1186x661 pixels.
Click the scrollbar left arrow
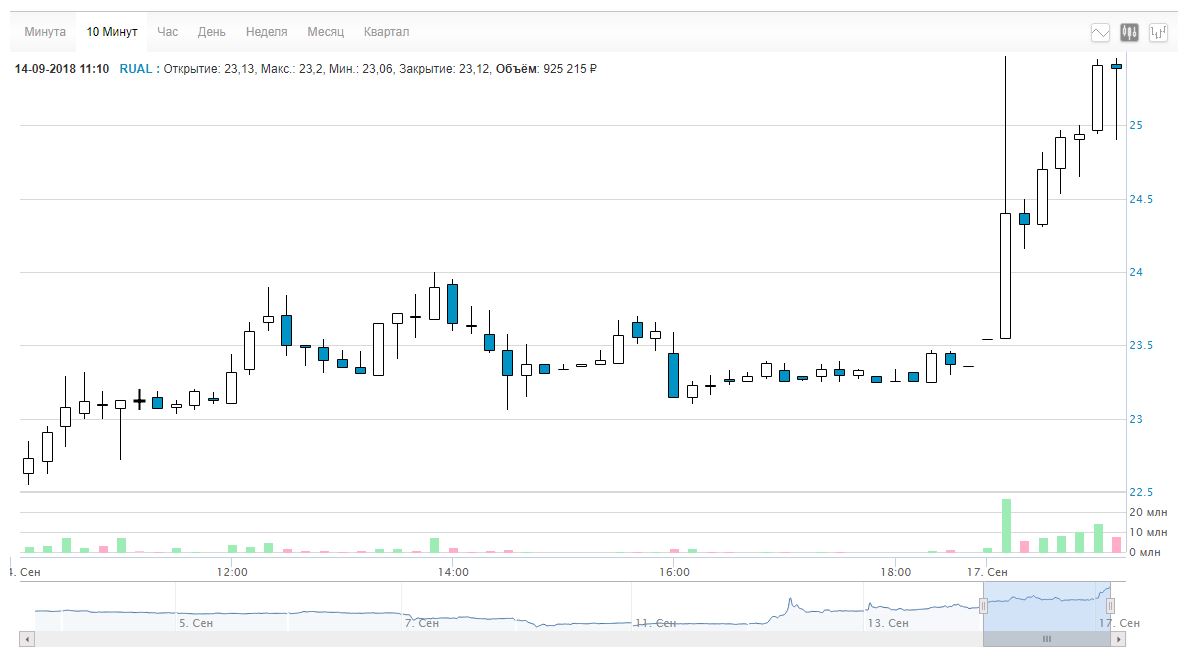point(25,638)
